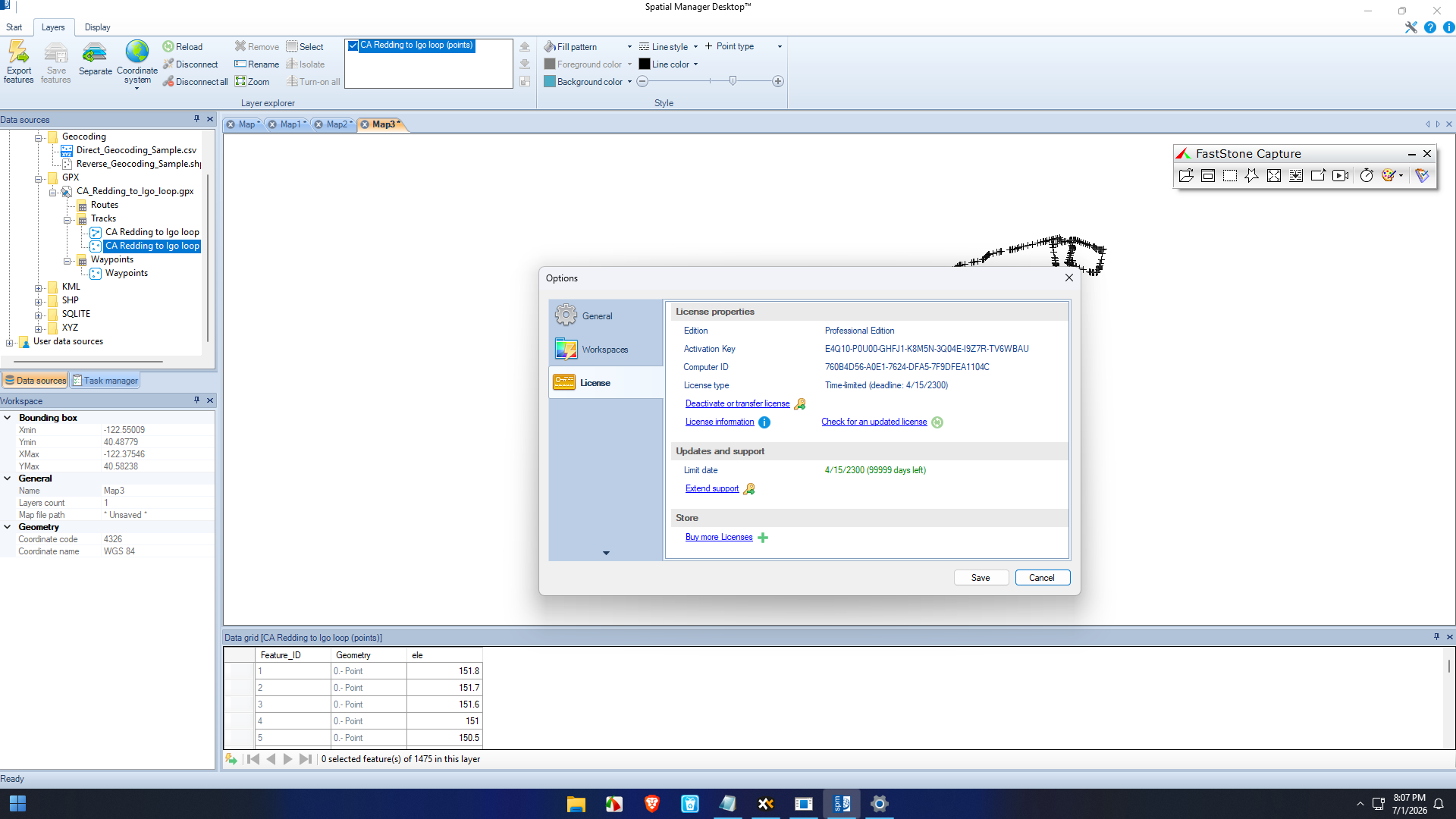Screen dimensions: 1456x819
Task: Open the Task manager panel tab
Action: tap(106, 381)
